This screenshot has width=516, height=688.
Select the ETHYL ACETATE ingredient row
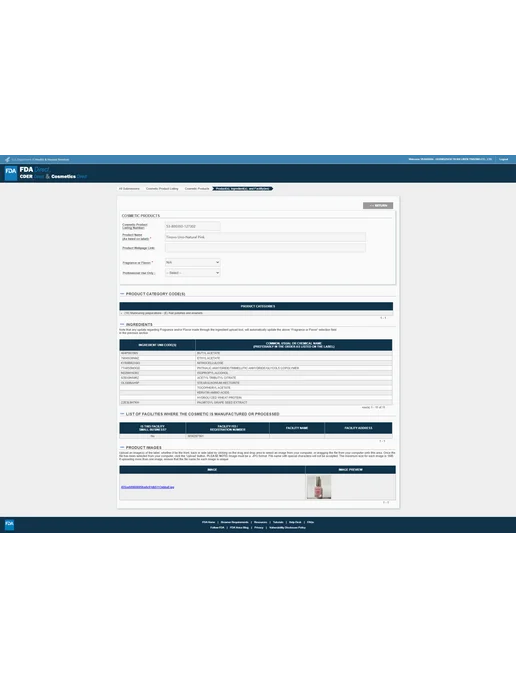(x=256, y=358)
